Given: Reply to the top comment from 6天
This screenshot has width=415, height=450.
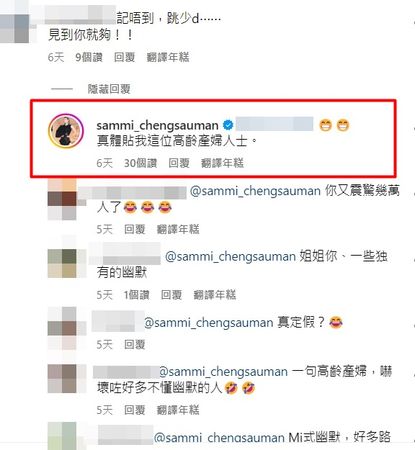Looking at the screenshot, I should click(x=124, y=57).
